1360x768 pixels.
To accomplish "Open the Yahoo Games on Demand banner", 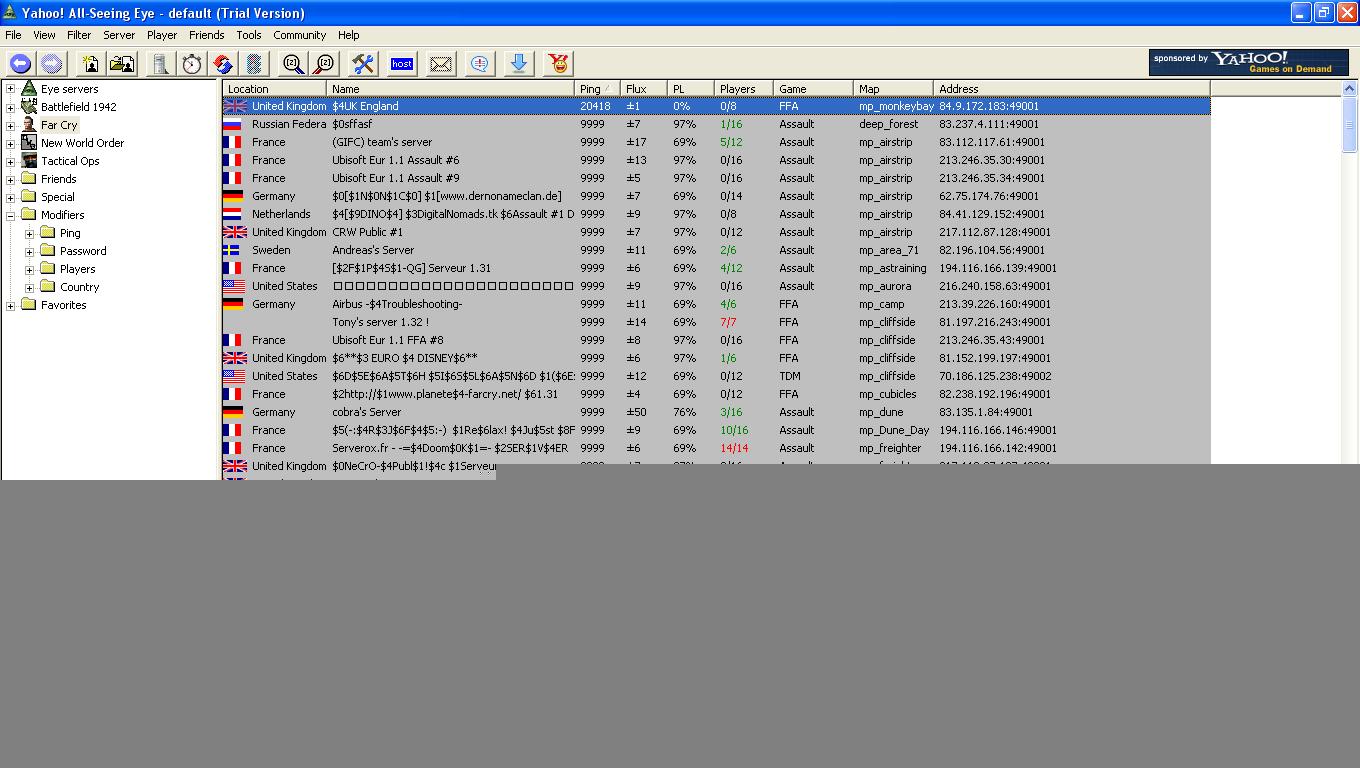I will click(1248, 63).
